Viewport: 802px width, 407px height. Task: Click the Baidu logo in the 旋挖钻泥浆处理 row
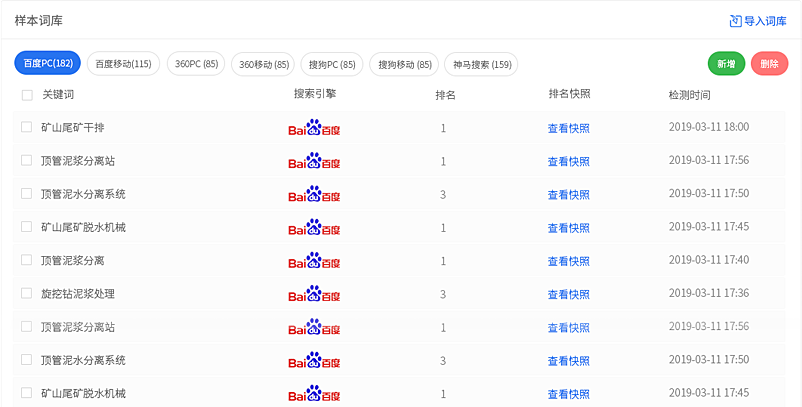click(x=314, y=294)
